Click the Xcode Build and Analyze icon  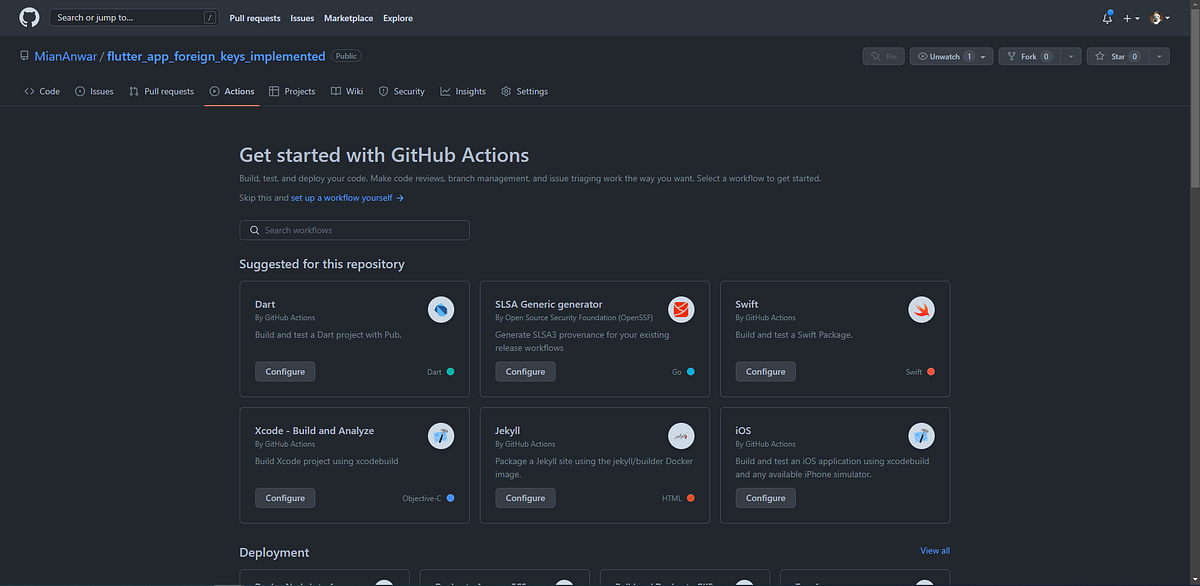click(441, 435)
